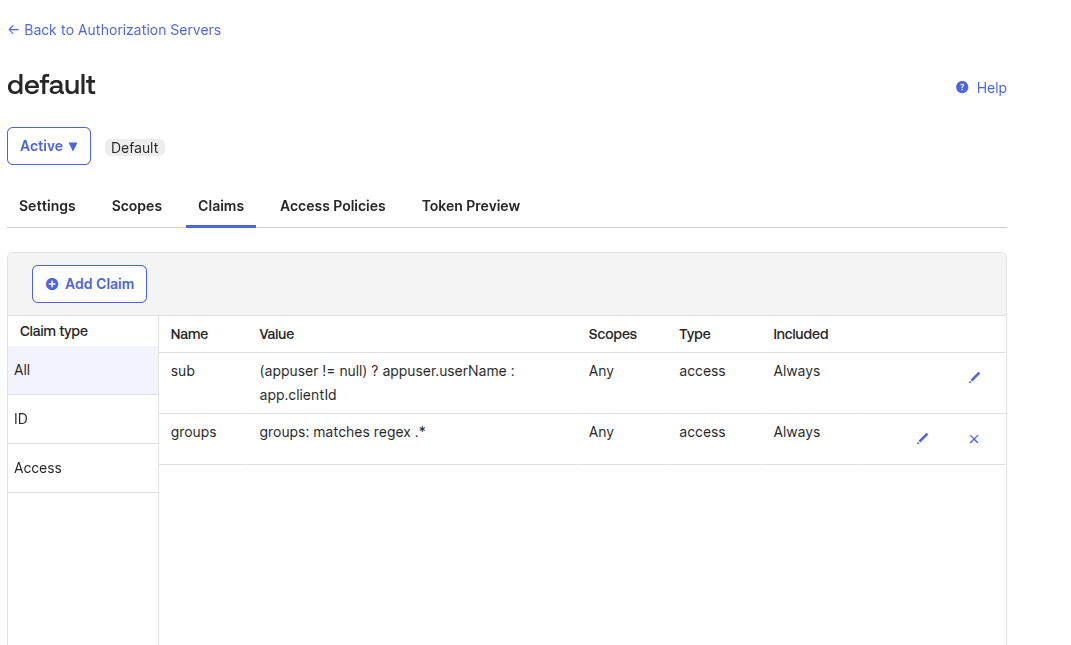
Task: Click the Default badge label
Action: [135, 148]
